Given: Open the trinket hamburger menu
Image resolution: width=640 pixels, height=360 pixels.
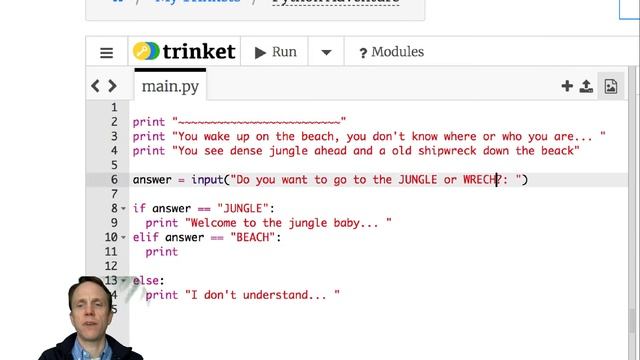Looking at the screenshot, I should coord(107,52).
